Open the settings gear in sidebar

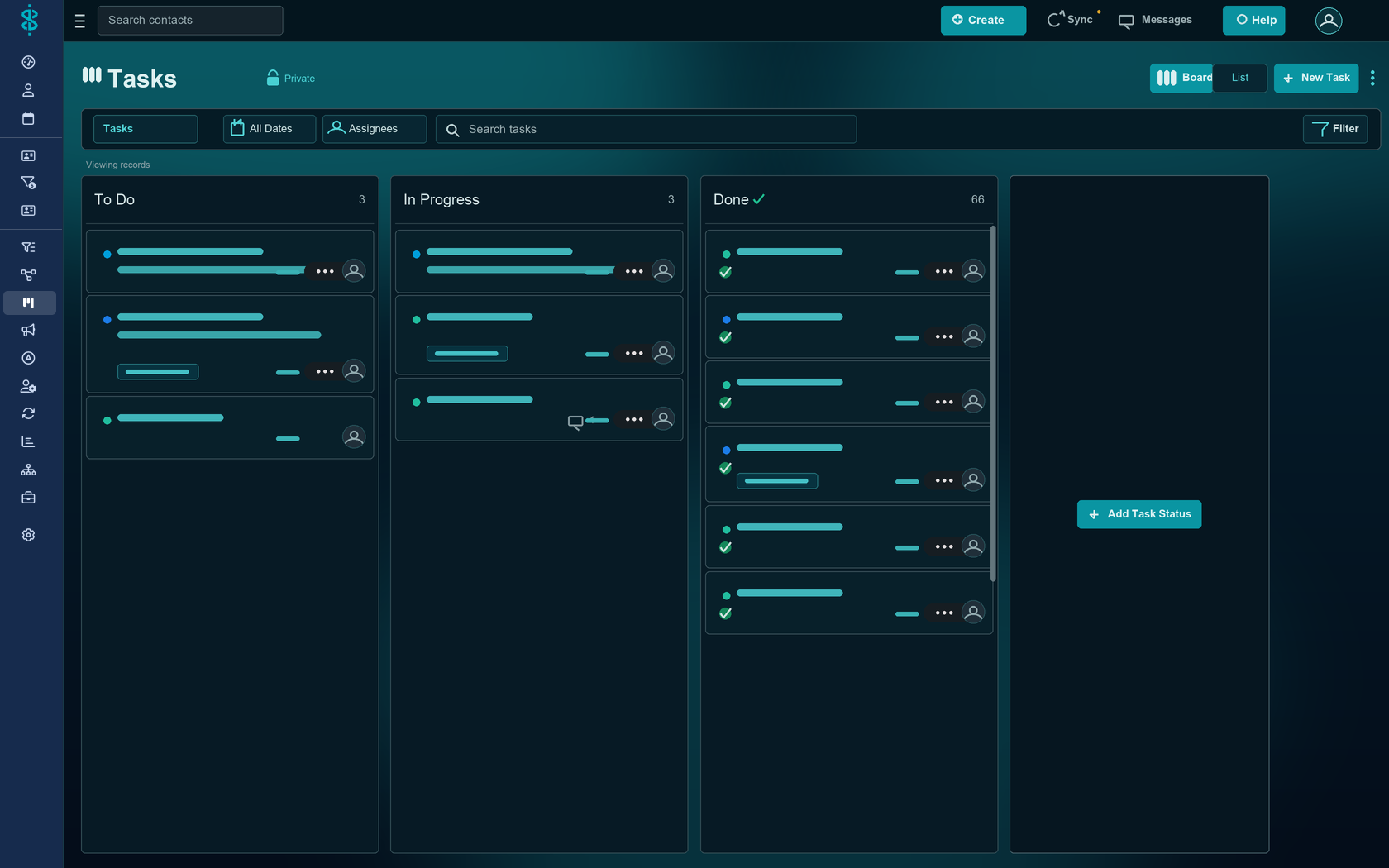pyautogui.click(x=28, y=535)
